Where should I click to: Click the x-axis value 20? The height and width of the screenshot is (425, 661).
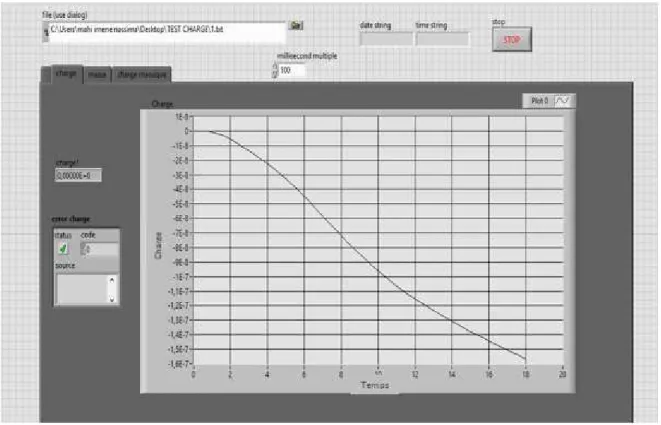pos(562,374)
